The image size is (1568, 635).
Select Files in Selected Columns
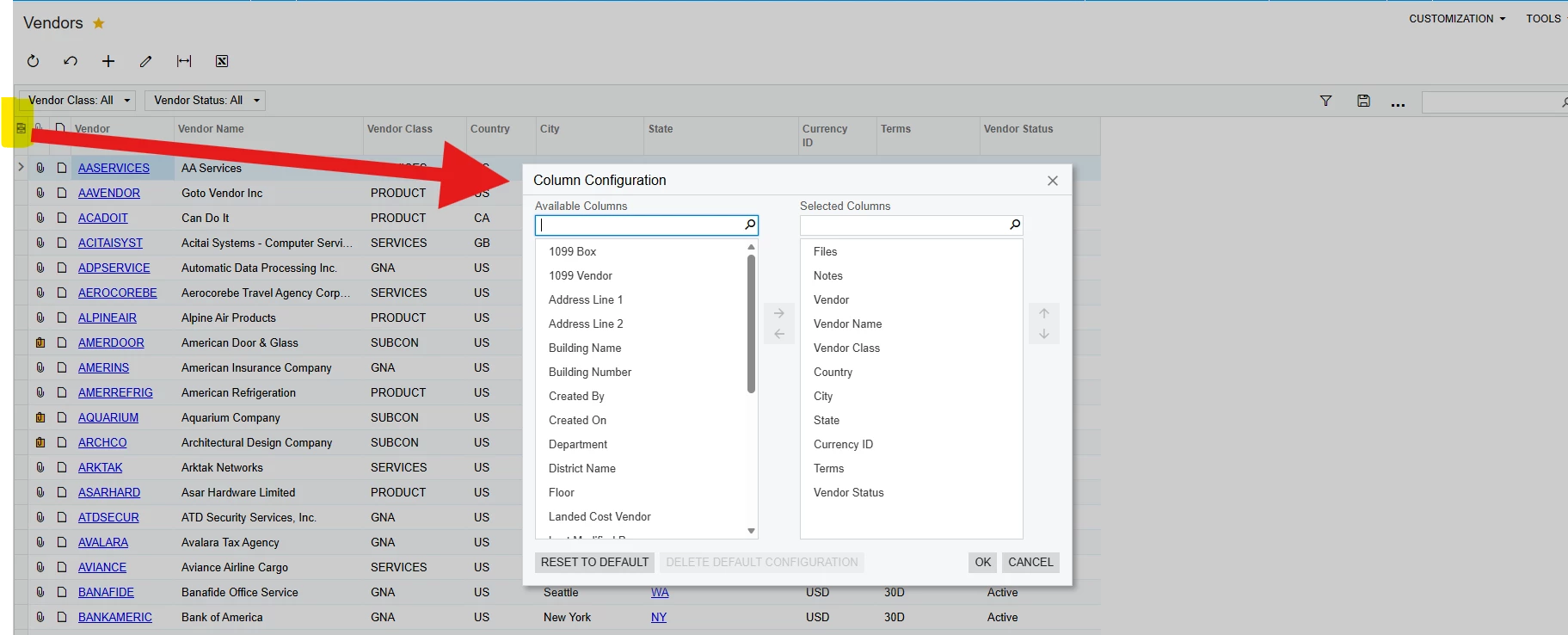coord(826,251)
